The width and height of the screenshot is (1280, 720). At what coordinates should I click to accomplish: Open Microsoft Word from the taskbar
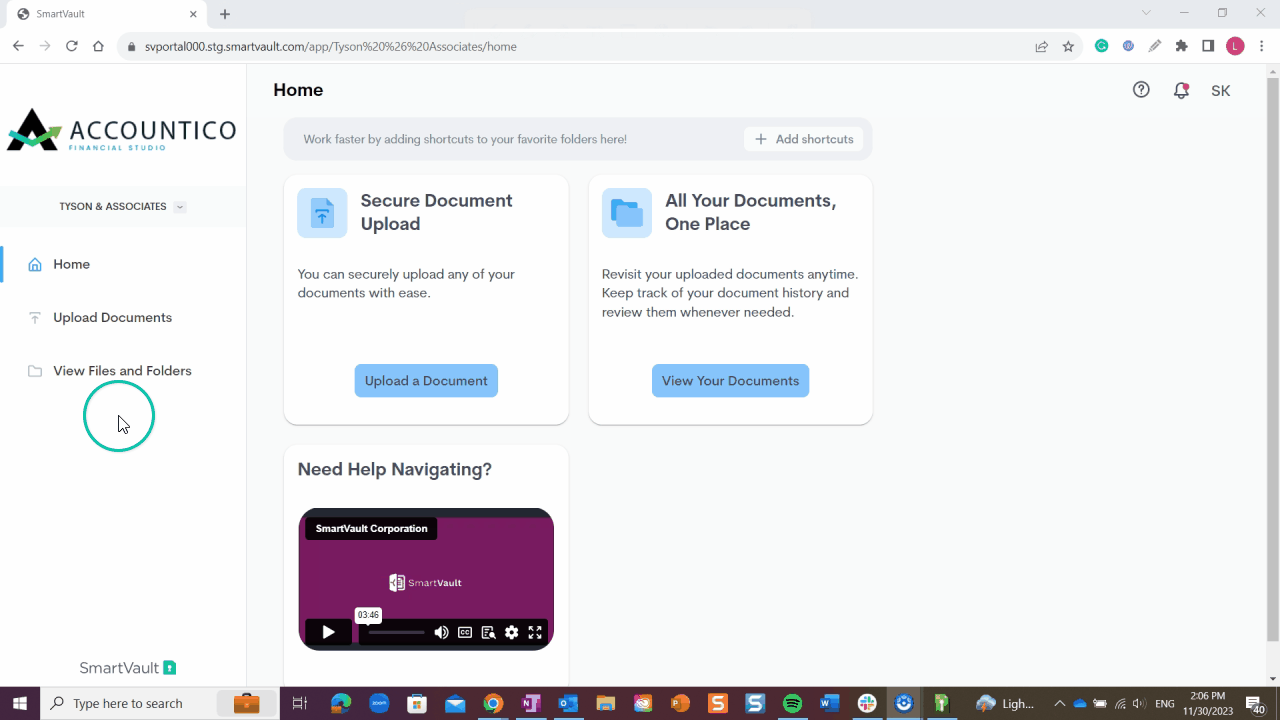(829, 704)
